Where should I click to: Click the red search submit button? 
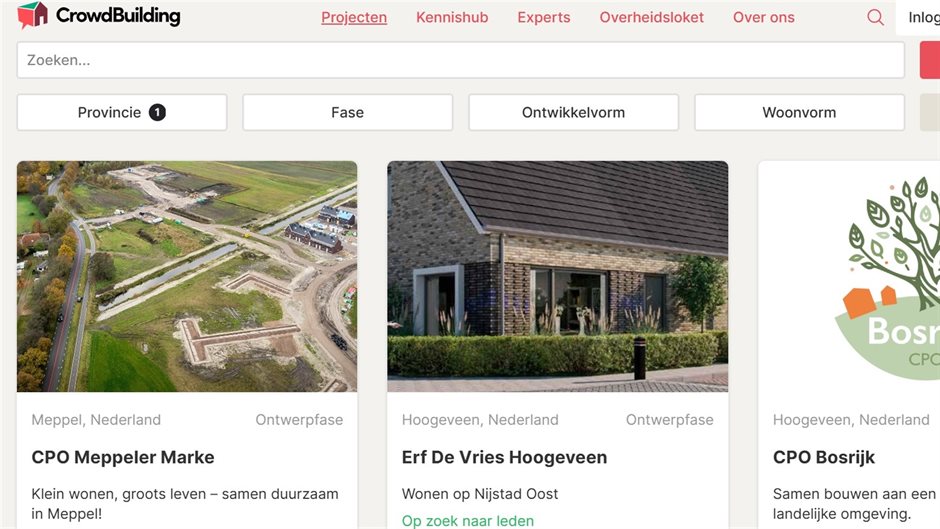coord(930,60)
